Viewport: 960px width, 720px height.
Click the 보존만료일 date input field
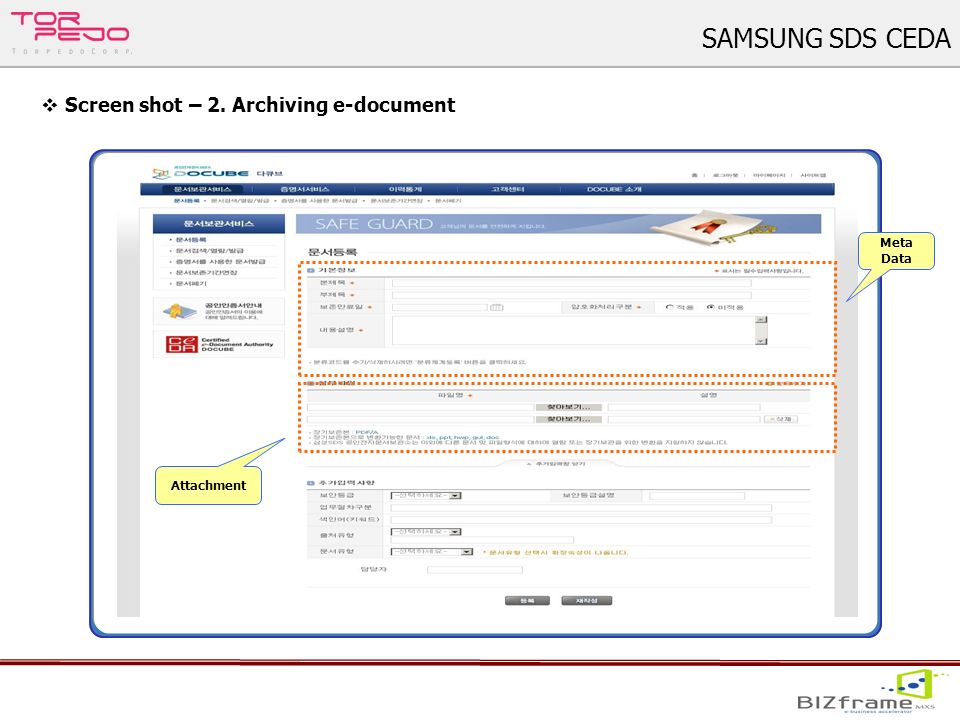440,307
